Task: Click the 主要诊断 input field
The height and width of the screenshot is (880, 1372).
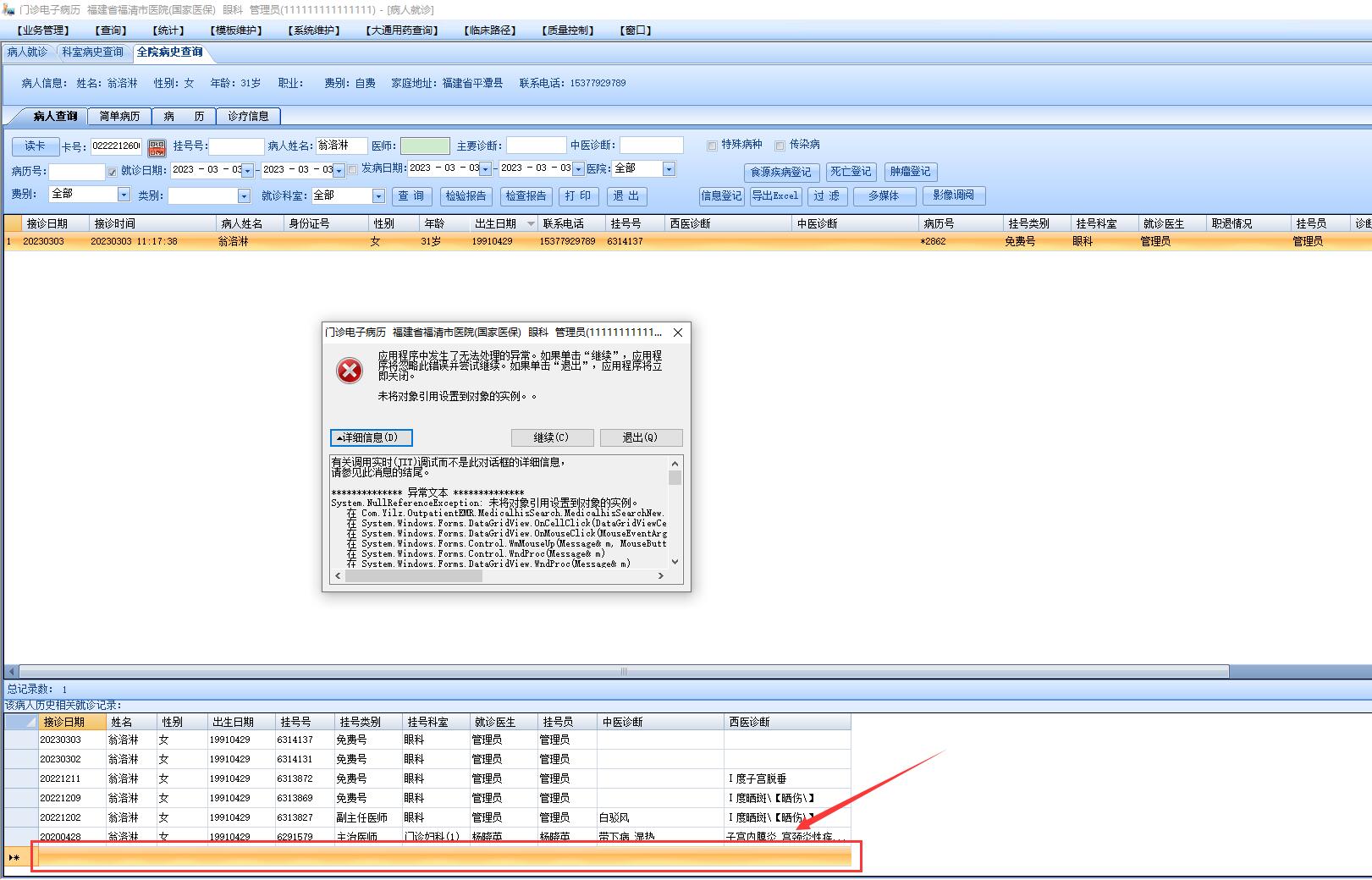Action: tap(536, 146)
